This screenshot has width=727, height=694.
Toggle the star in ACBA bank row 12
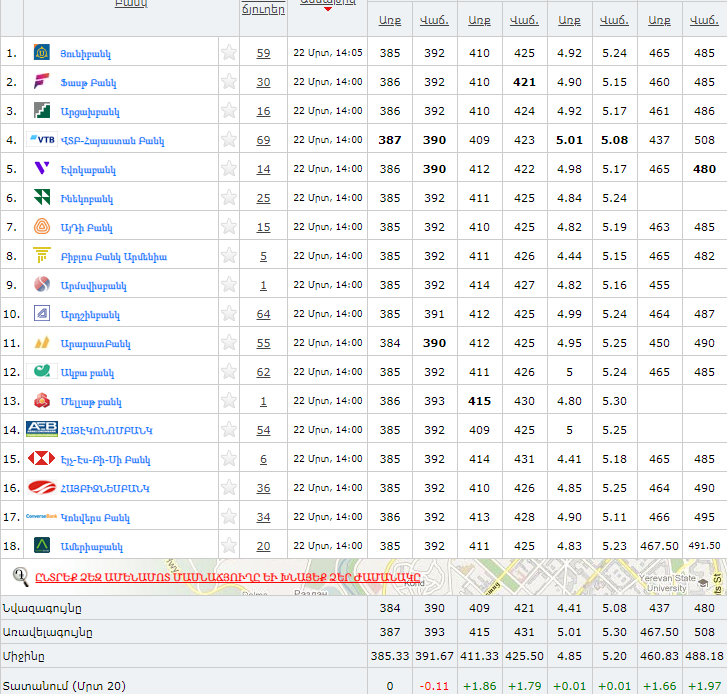(x=229, y=371)
